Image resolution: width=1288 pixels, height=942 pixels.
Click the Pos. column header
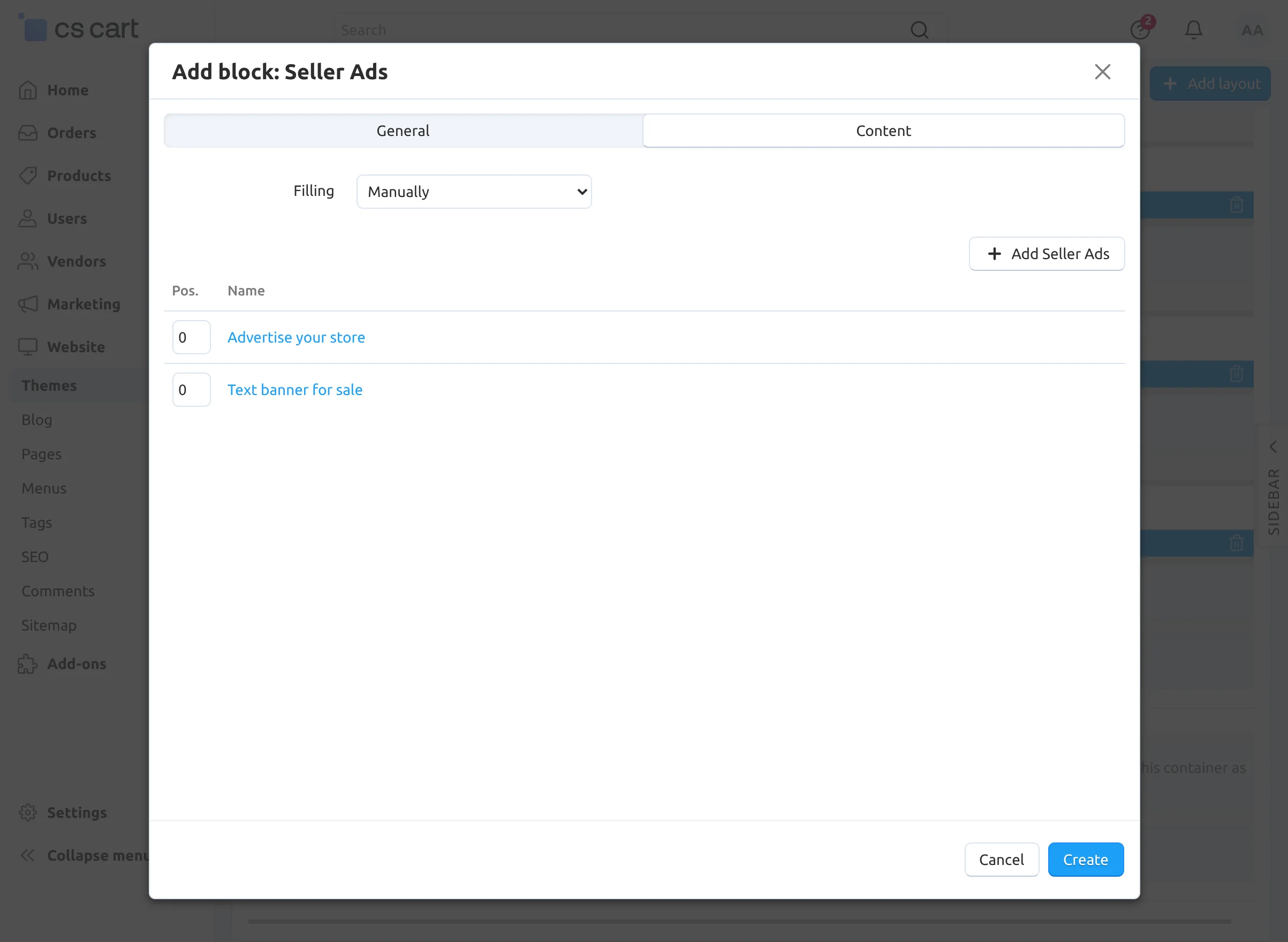pyautogui.click(x=185, y=291)
